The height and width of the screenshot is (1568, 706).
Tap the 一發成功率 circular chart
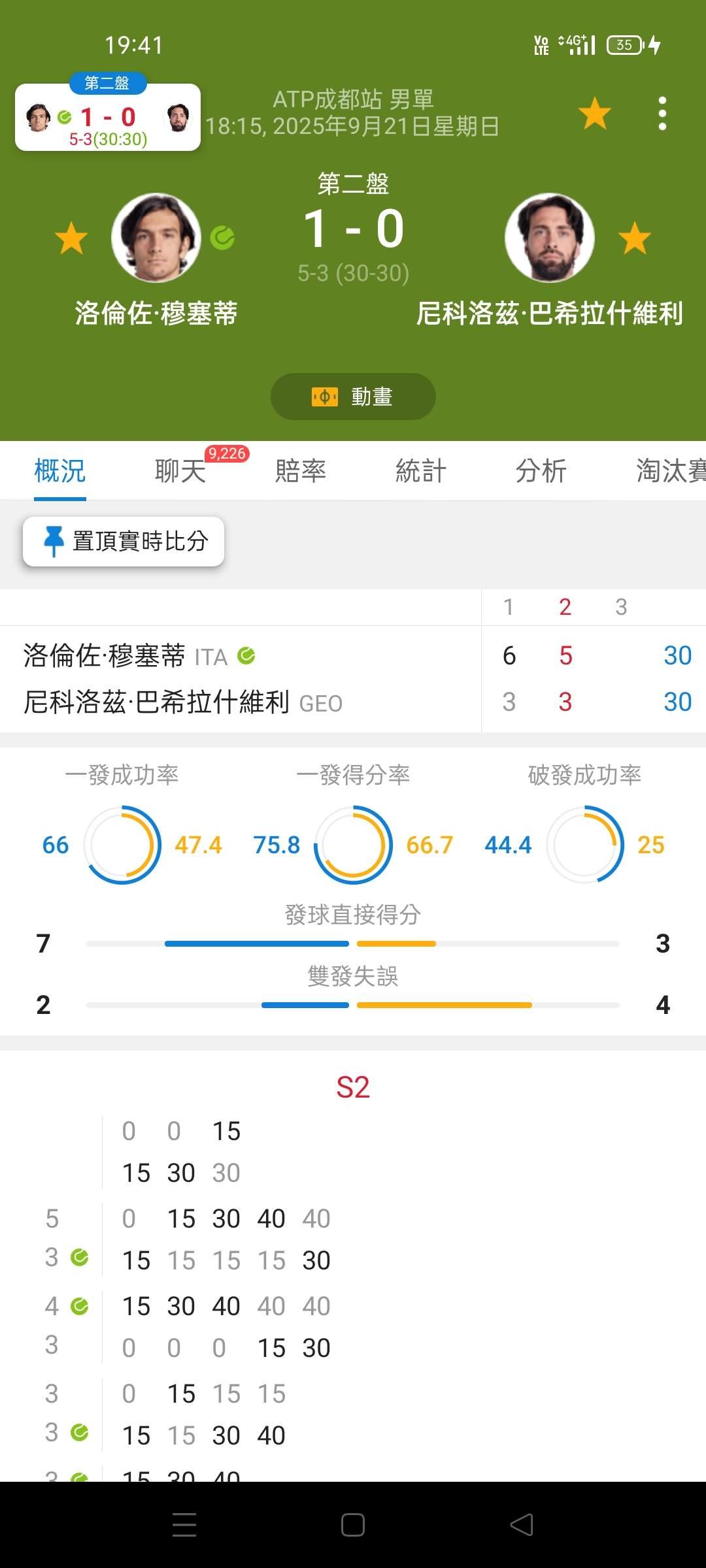(x=122, y=845)
